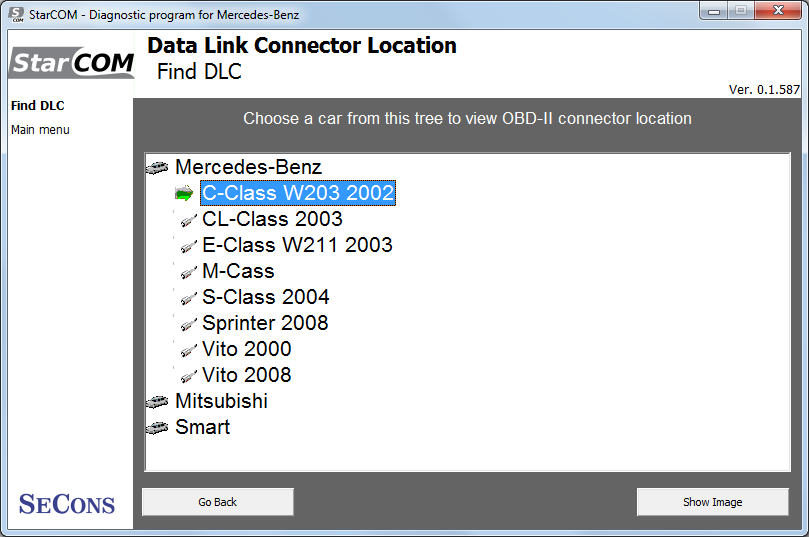The width and height of the screenshot is (809, 537).
Task: Click the SECONS logo at bottom left
Action: tap(67, 504)
